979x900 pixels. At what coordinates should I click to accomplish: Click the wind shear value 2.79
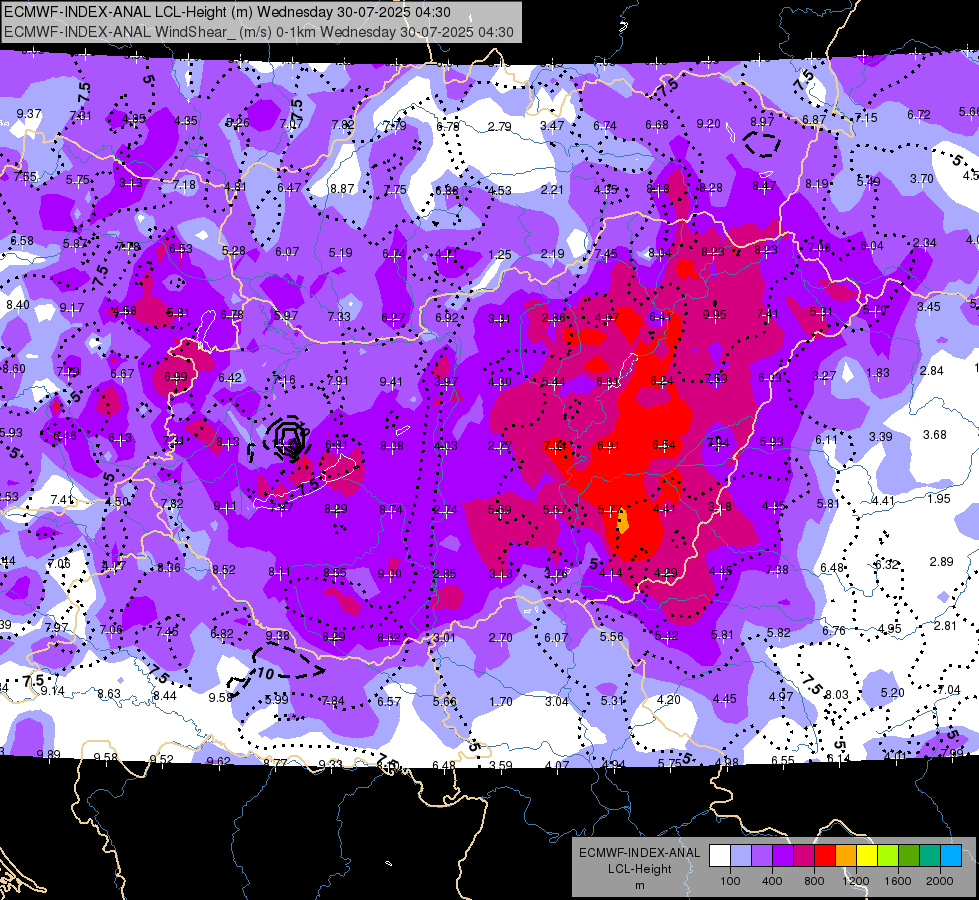(x=499, y=126)
